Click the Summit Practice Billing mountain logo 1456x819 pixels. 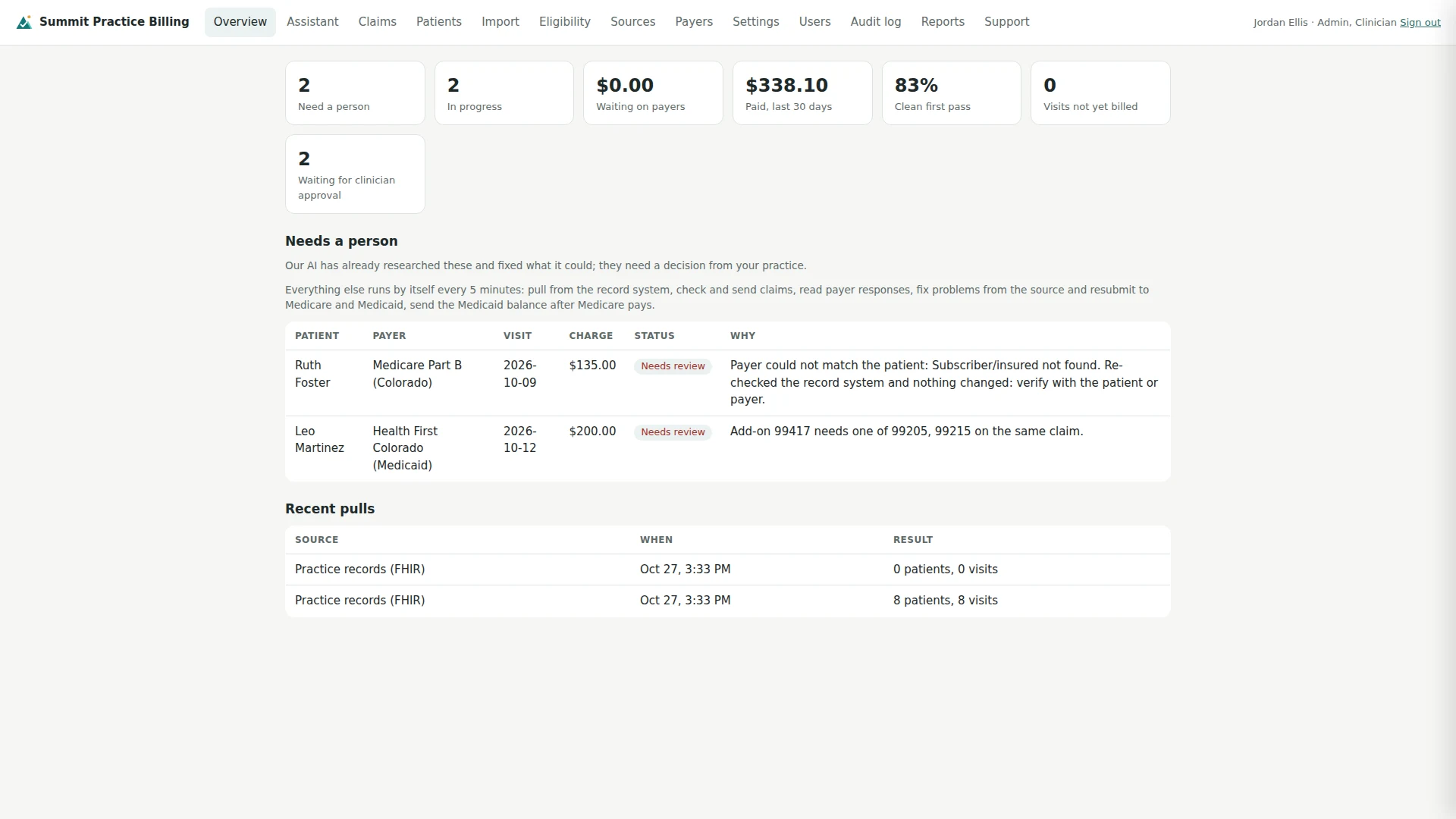click(24, 22)
